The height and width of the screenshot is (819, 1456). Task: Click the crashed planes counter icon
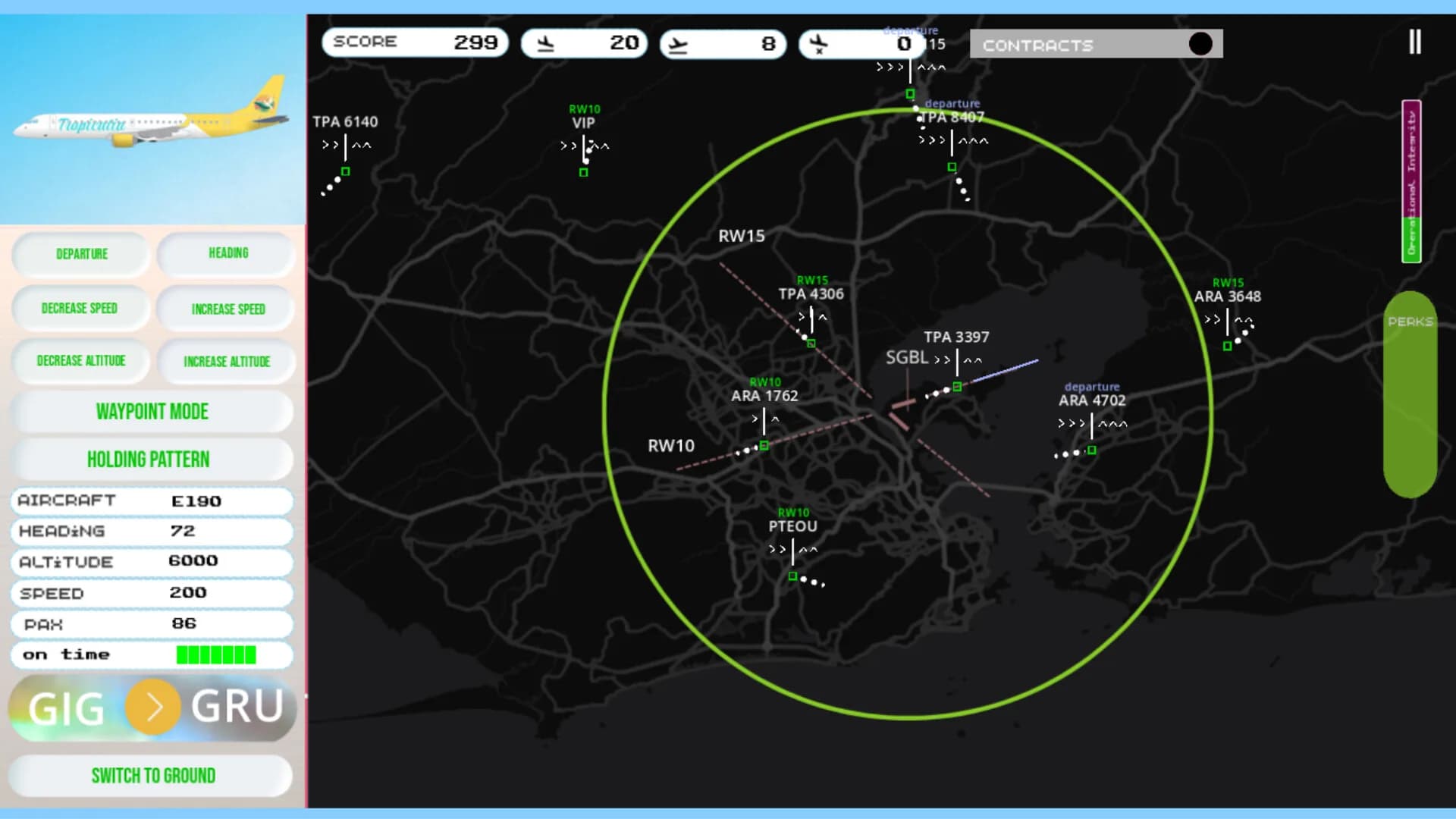point(818,44)
